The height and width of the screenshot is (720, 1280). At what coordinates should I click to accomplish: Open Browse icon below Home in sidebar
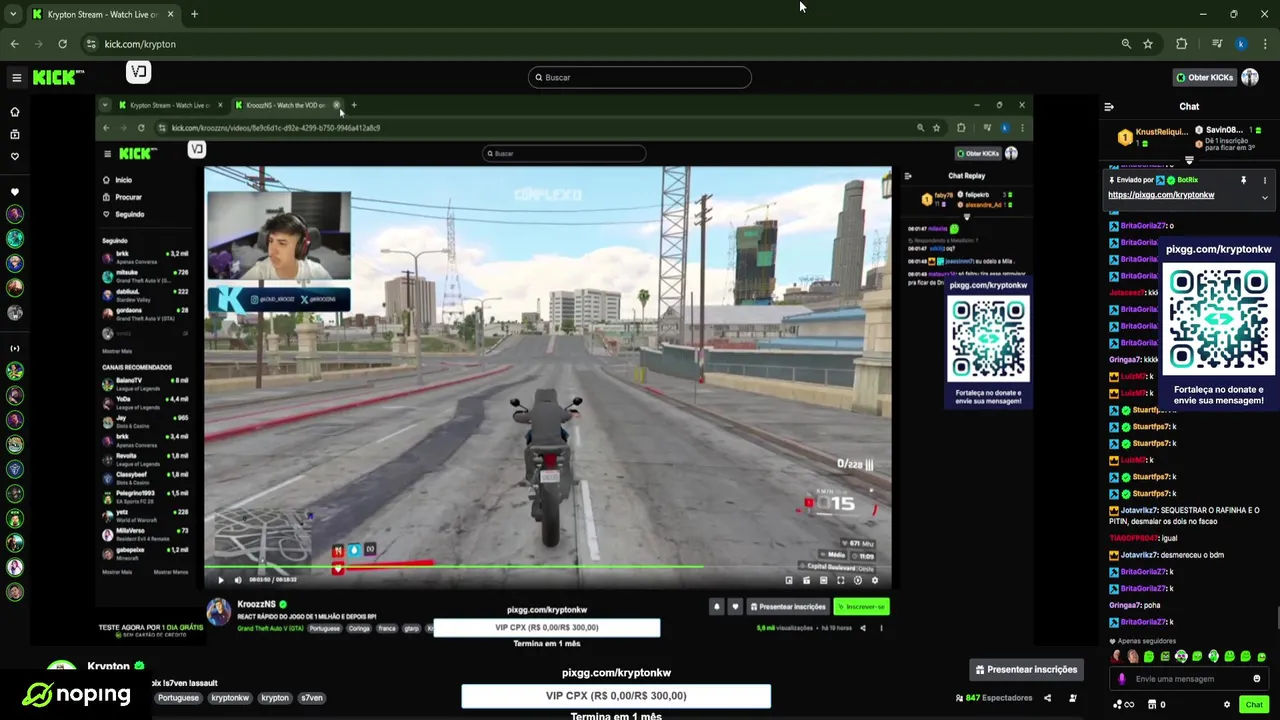(15, 134)
